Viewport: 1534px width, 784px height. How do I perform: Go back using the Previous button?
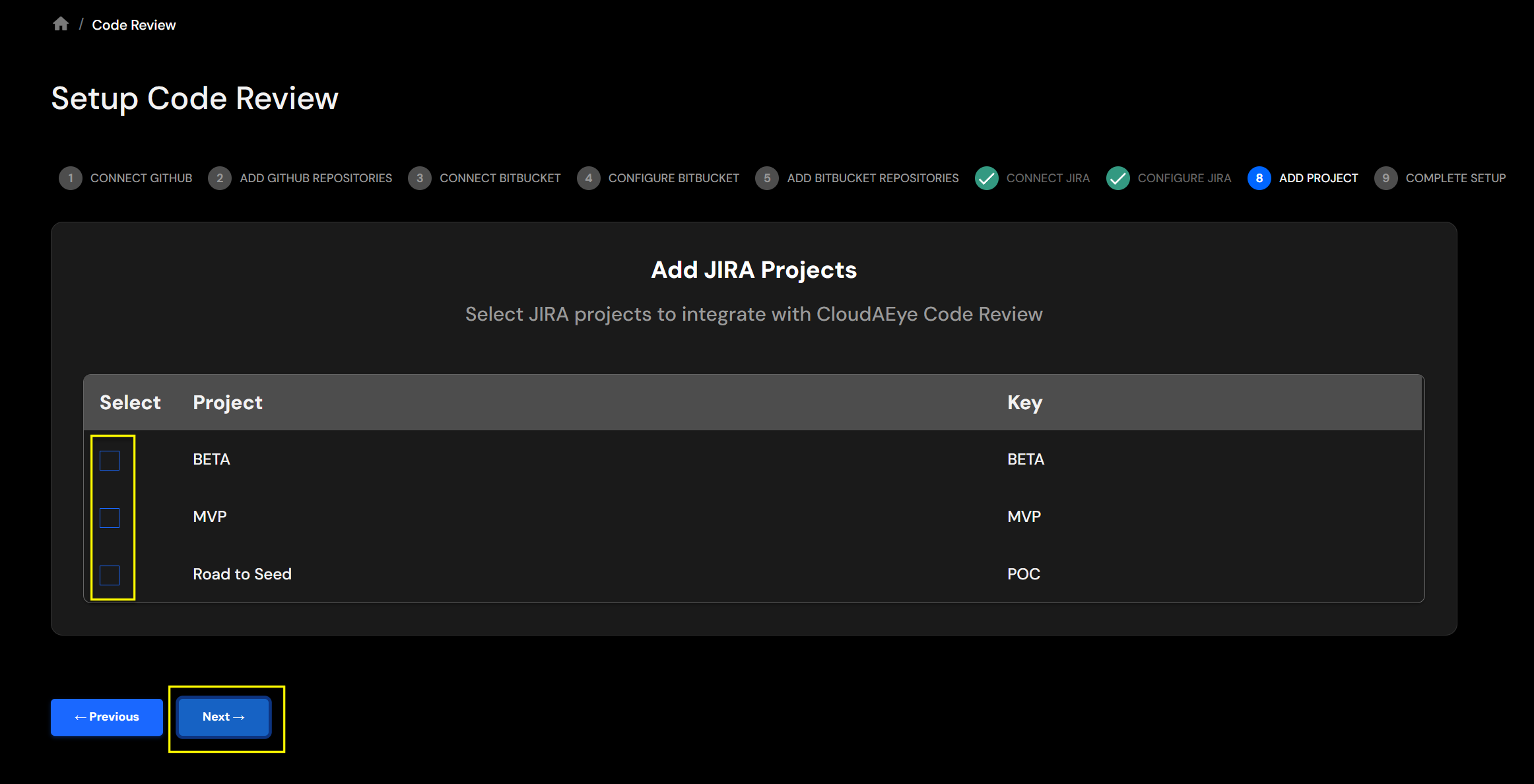[106, 717]
